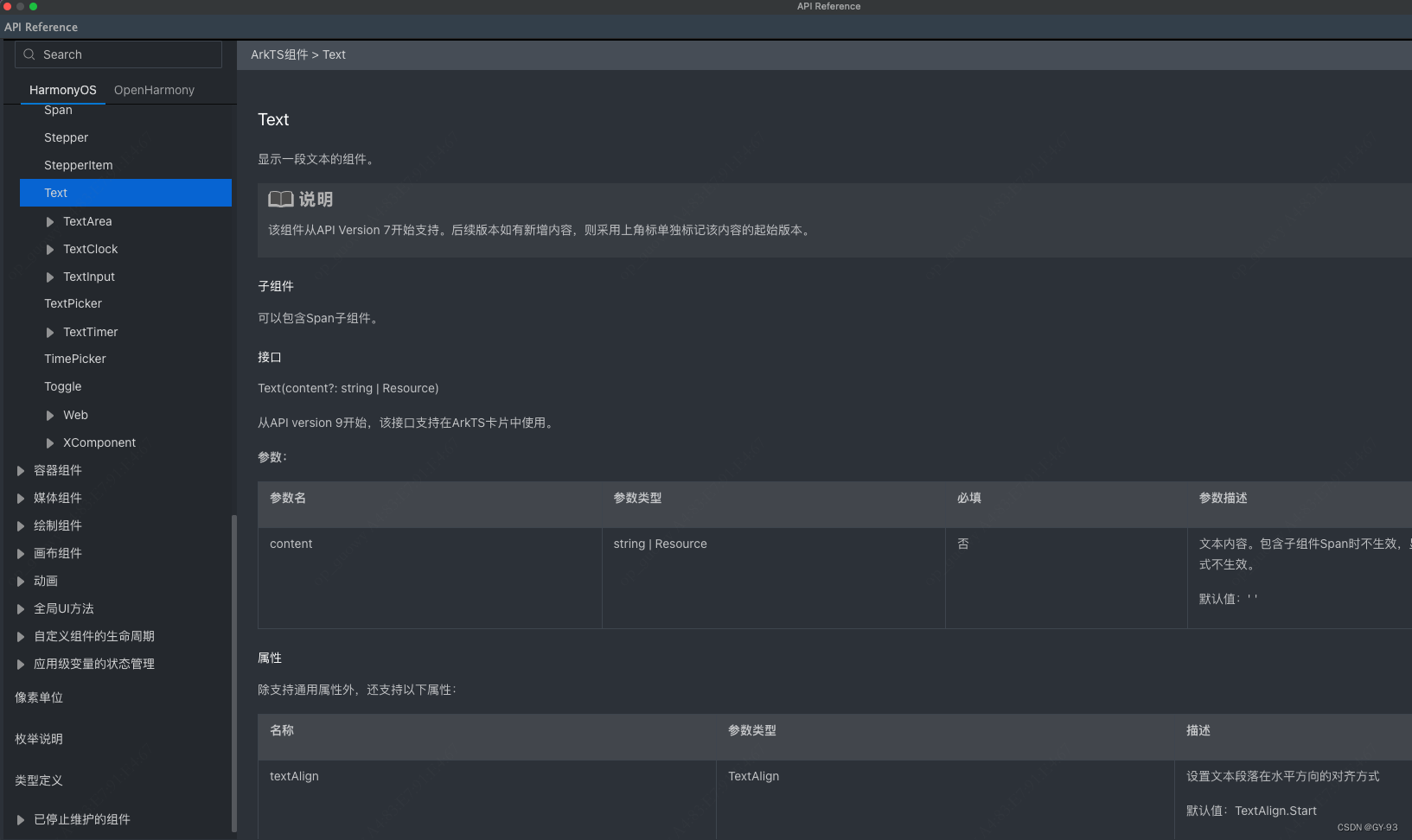Viewport: 1412px width, 840px height.
Task: Click the 名称 column header
Action: (x=282, y=730)
